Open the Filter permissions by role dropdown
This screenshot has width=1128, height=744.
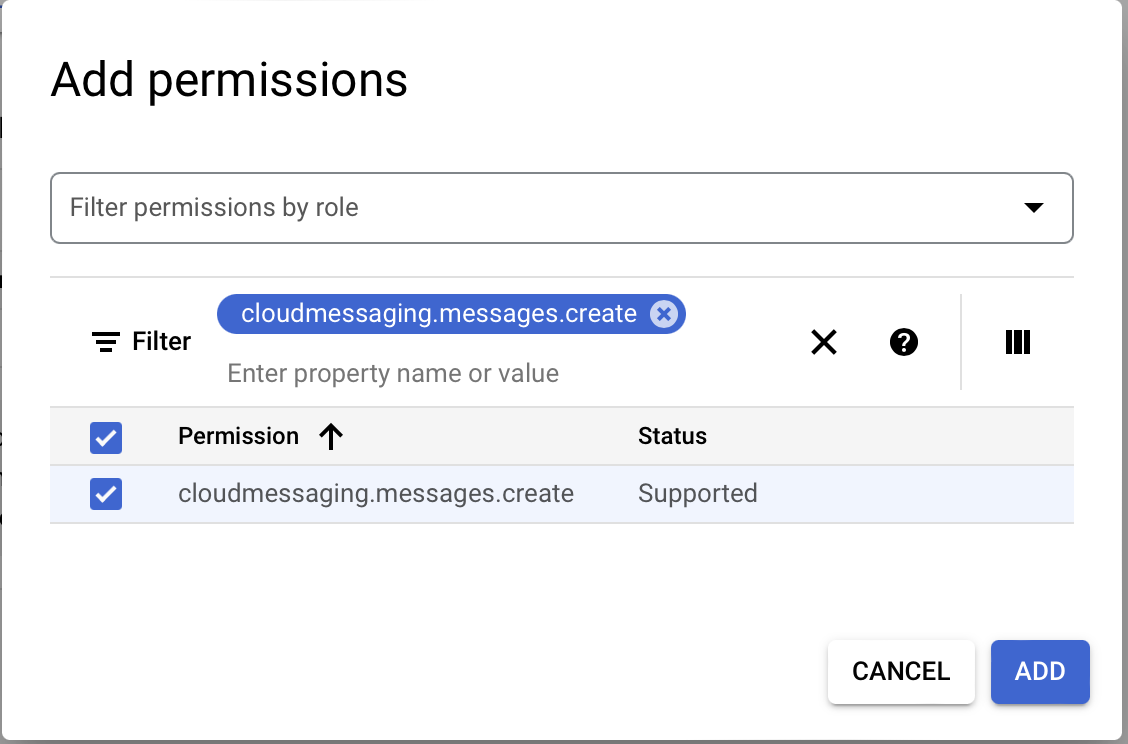pos(561,208)
